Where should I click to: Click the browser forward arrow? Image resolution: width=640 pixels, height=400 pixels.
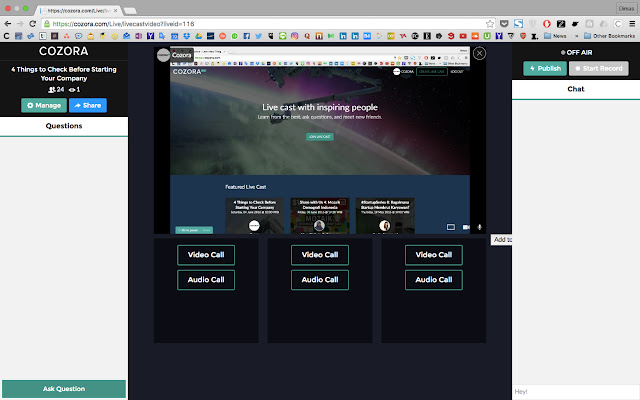click(x=20, y=24)
